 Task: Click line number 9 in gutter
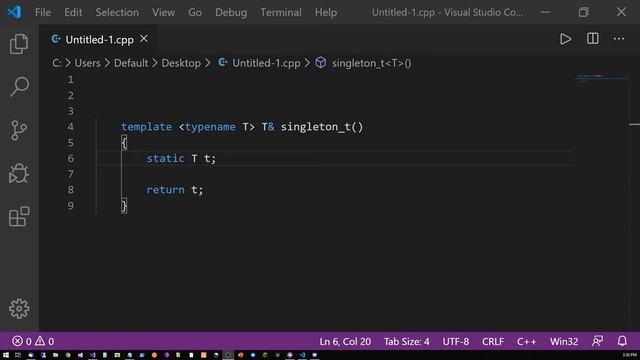tap(71, 206)
